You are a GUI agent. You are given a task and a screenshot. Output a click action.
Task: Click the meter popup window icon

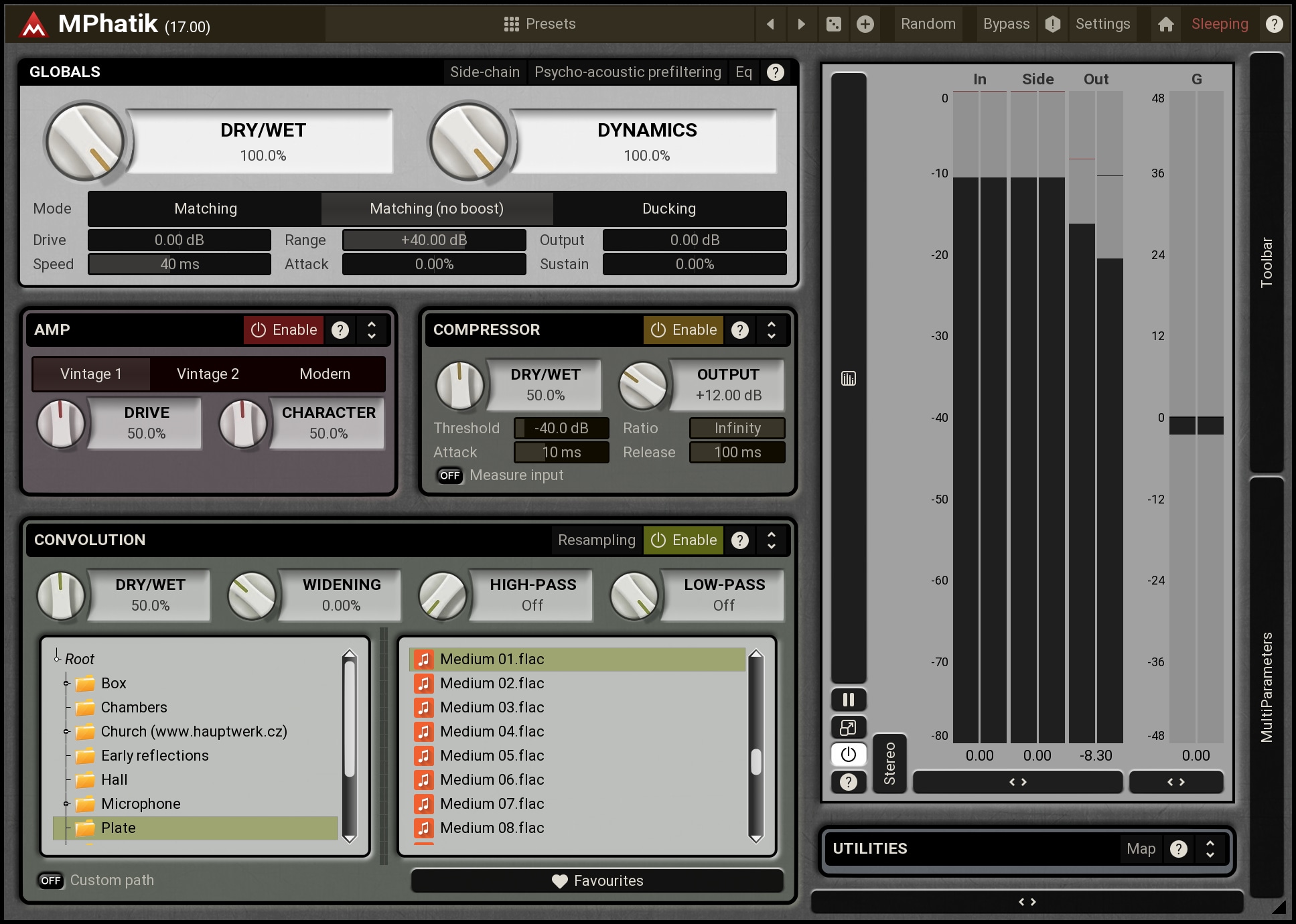pyautogui.click(x=848, y=727)
